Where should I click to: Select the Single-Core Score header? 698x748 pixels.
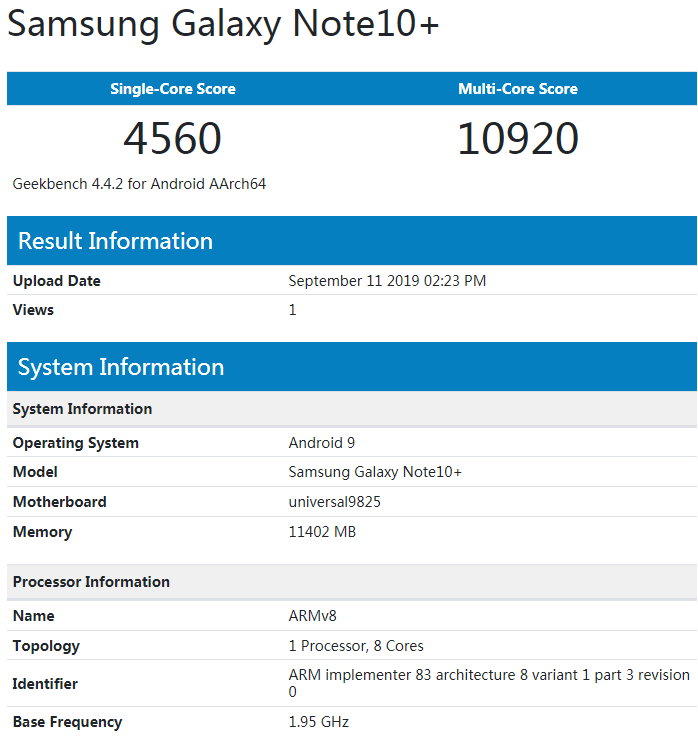173,89
